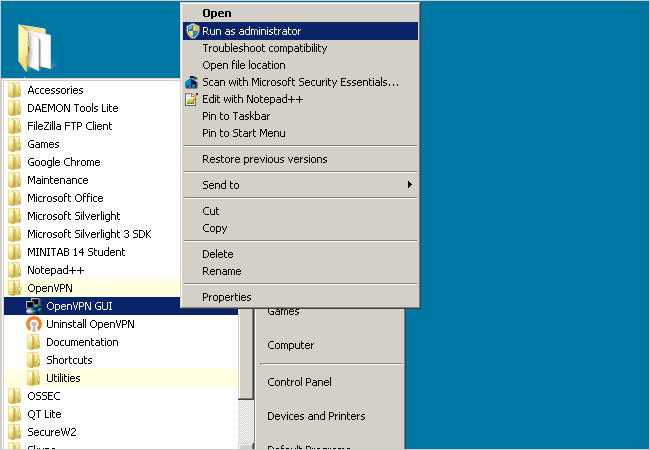Click the Microsoft Security Essentials scan icon
650x450 pixels.
pos(192,82)
